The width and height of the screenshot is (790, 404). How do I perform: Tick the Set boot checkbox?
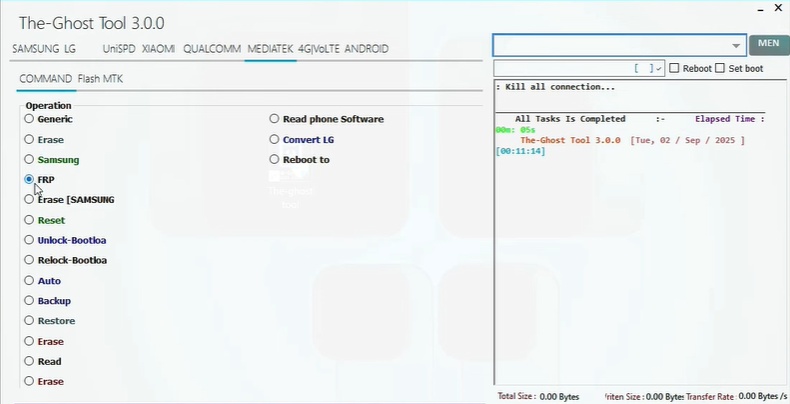720,68
